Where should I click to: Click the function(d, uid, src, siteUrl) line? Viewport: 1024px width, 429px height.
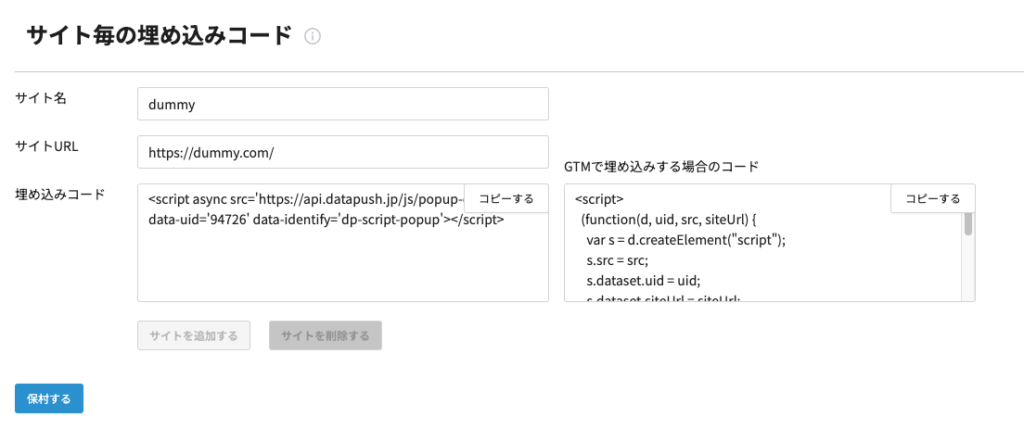tap(682, 219)
